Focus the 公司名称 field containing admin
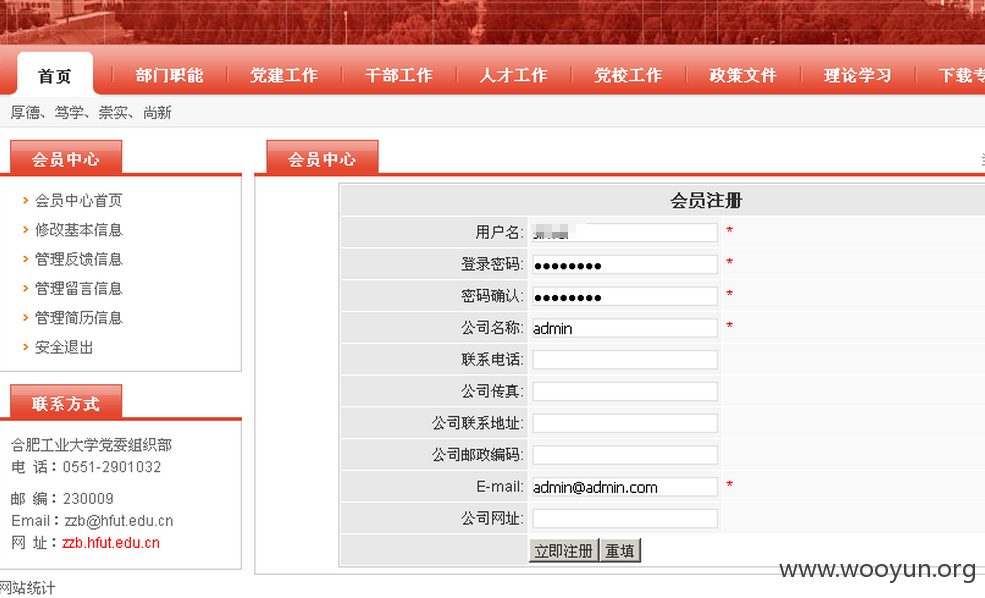The height and width of the screenshot is (598, 985). (x=625, y=328)
